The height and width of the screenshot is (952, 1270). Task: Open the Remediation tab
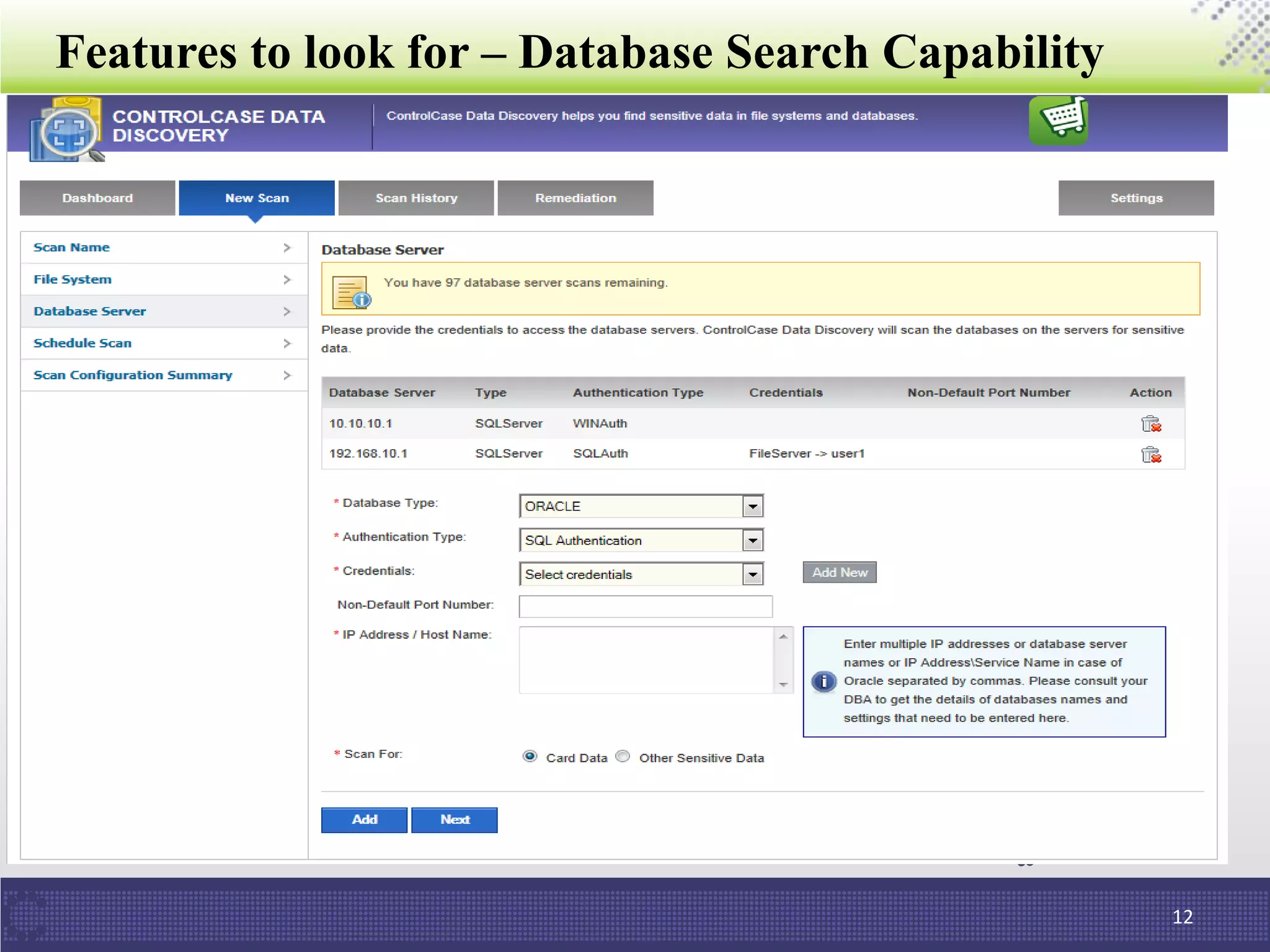pos(575,198)
